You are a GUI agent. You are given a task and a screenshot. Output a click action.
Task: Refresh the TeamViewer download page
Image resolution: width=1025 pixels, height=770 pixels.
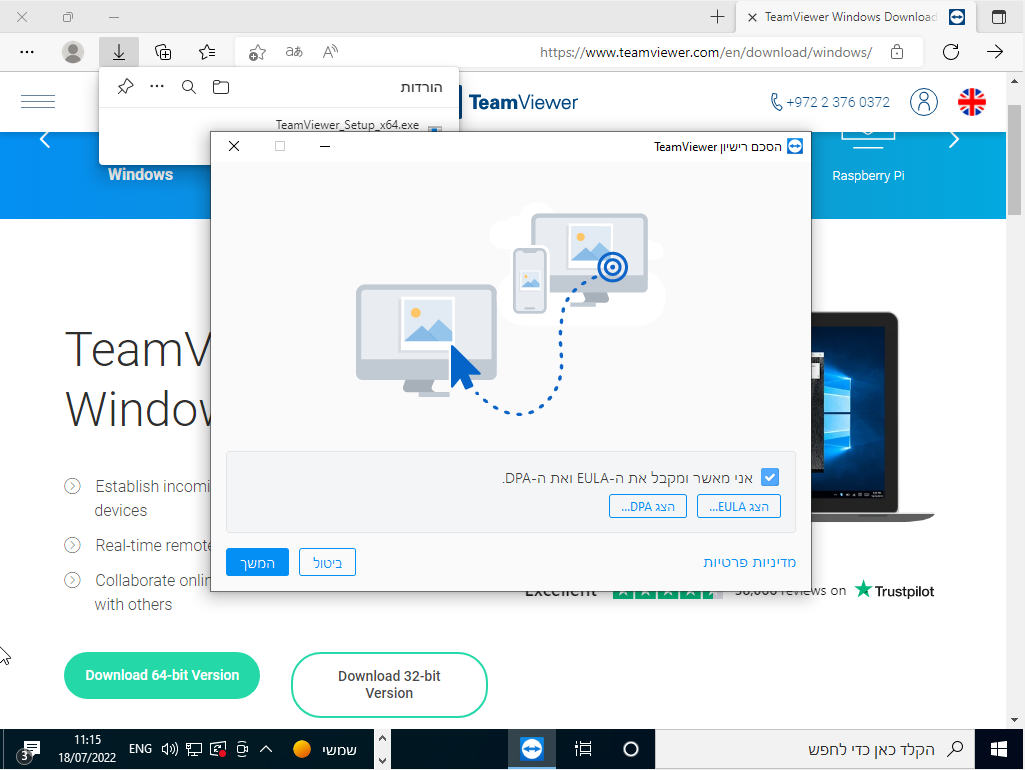click(950, 52)
